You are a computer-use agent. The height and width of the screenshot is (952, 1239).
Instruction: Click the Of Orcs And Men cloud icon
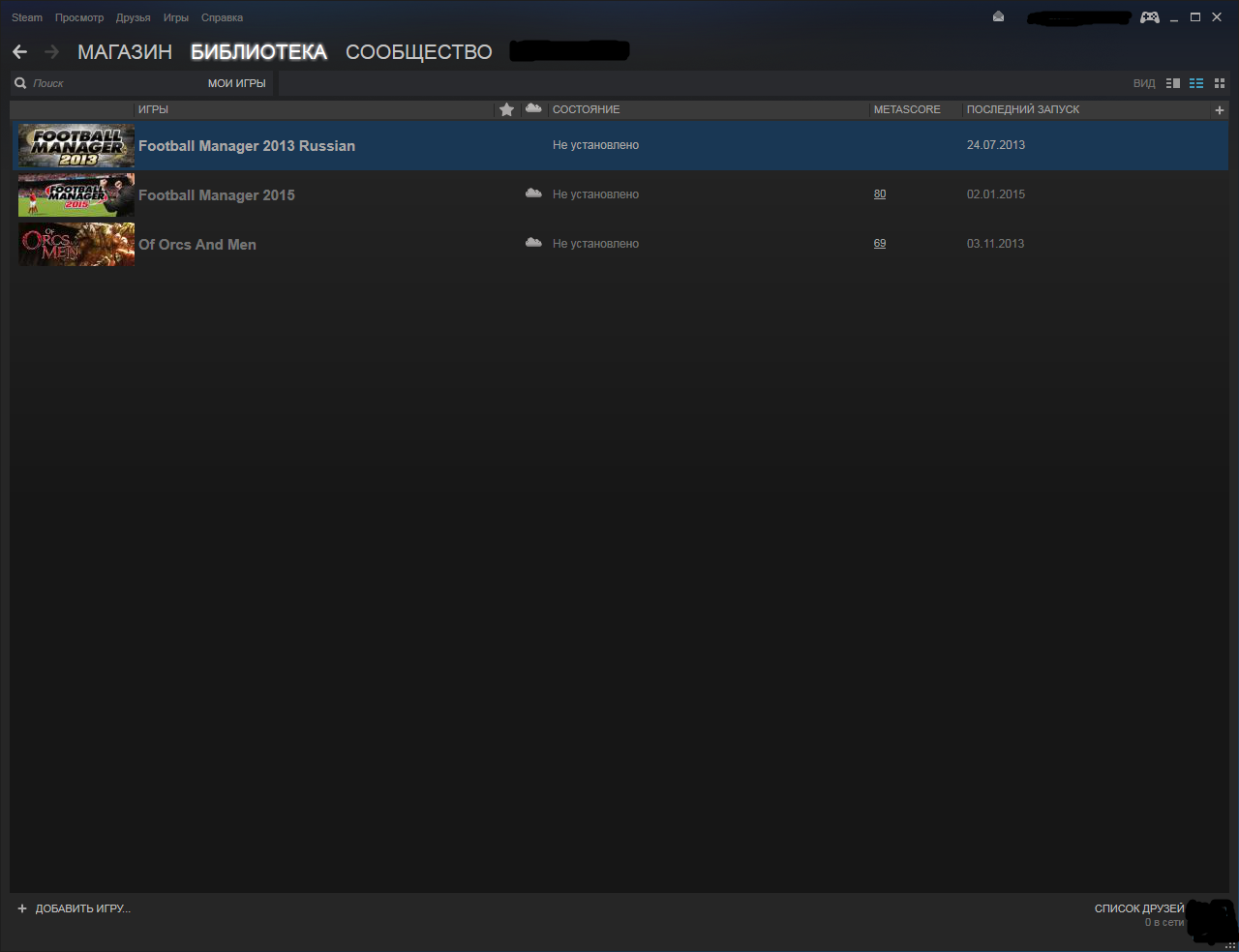[533, 243]
